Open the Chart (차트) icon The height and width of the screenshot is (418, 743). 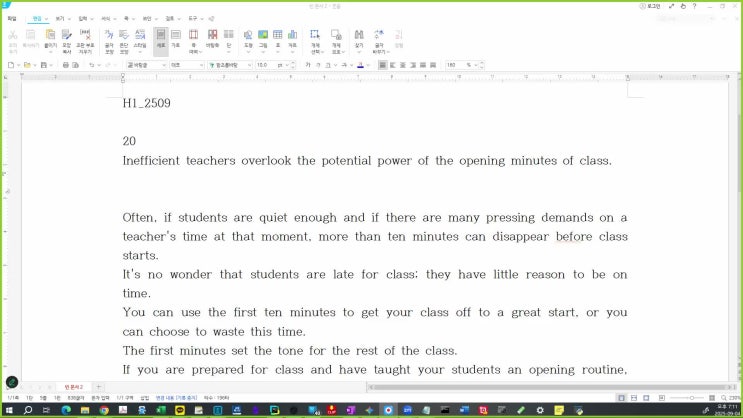[292, 38]
